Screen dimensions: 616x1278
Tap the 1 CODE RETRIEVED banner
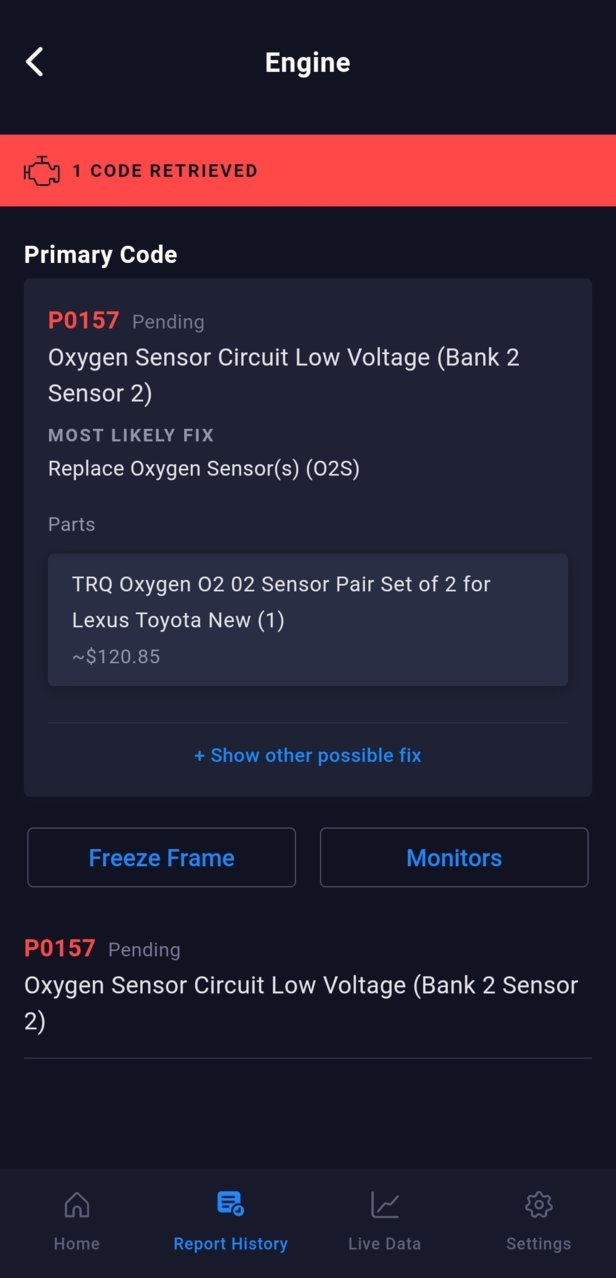308,171
